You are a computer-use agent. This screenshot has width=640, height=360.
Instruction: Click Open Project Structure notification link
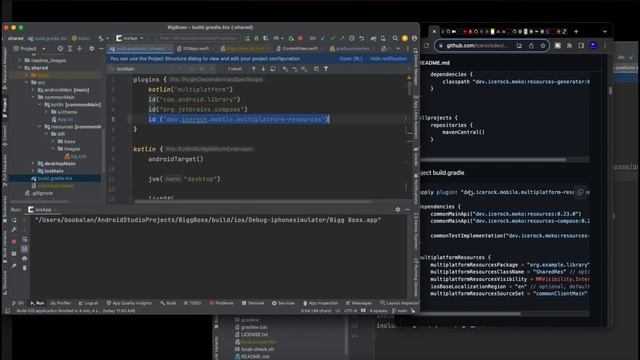351,59
